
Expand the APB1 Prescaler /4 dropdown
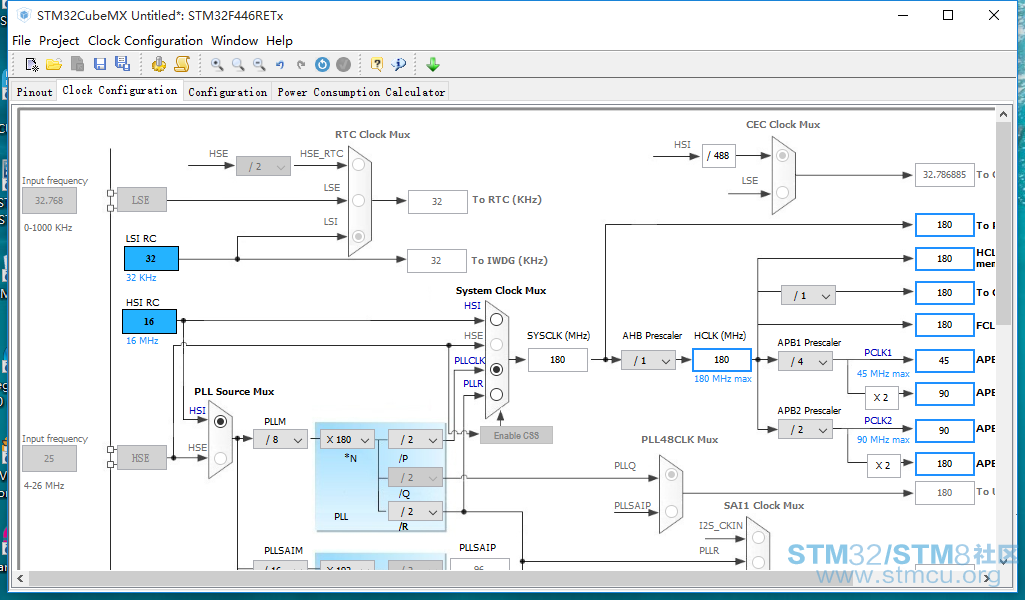(806, 361)
